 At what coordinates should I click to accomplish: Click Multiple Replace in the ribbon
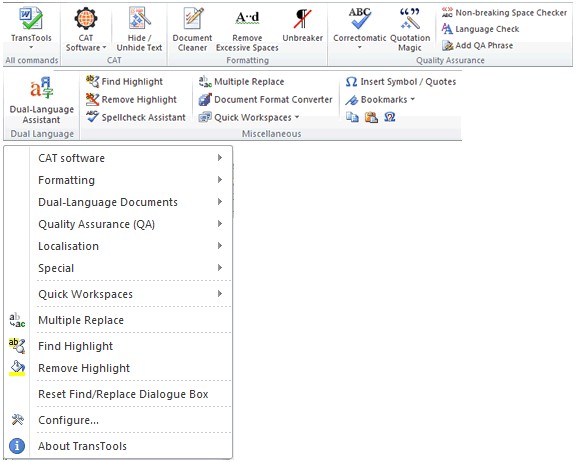[241, 81]
